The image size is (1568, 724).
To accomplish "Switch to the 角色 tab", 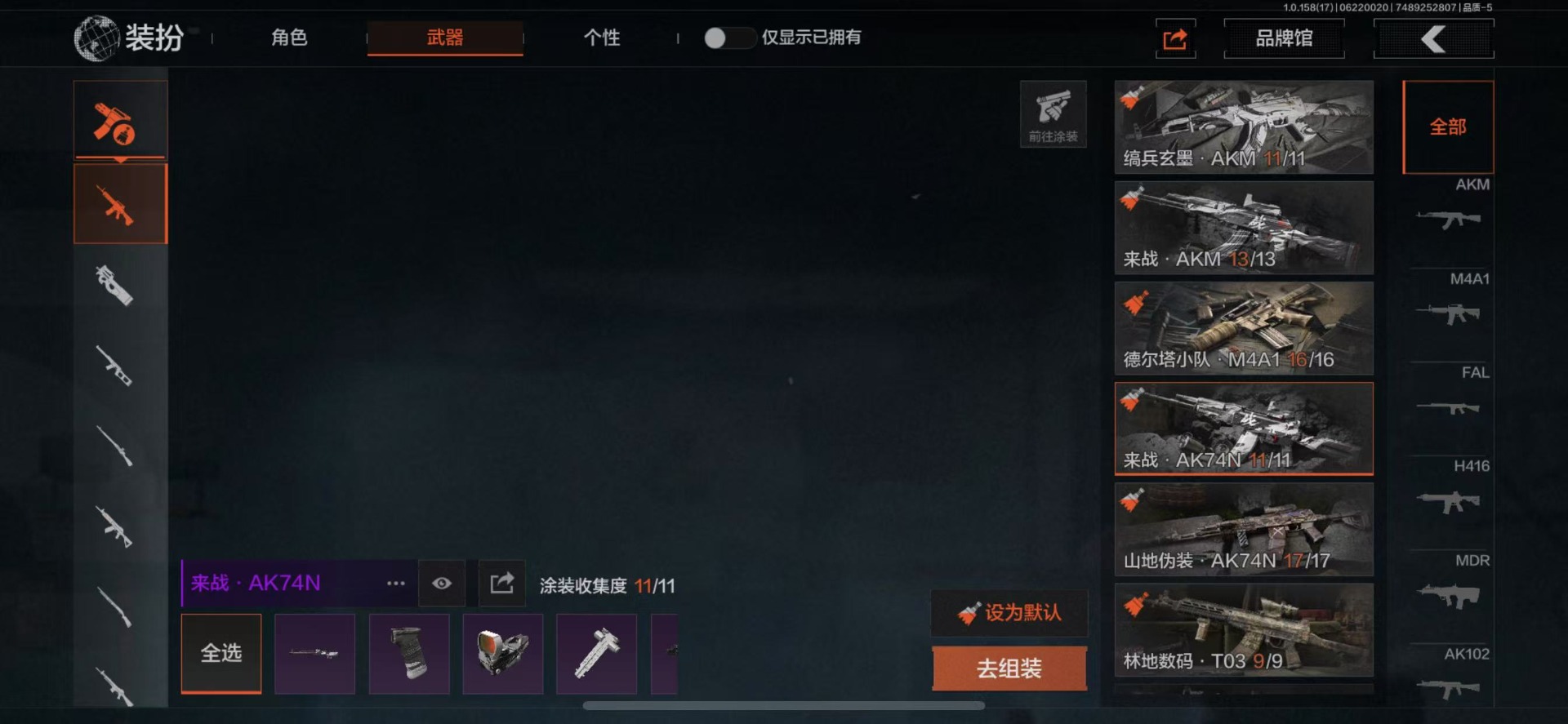I will pyautogui.click(x=289, y=38).
